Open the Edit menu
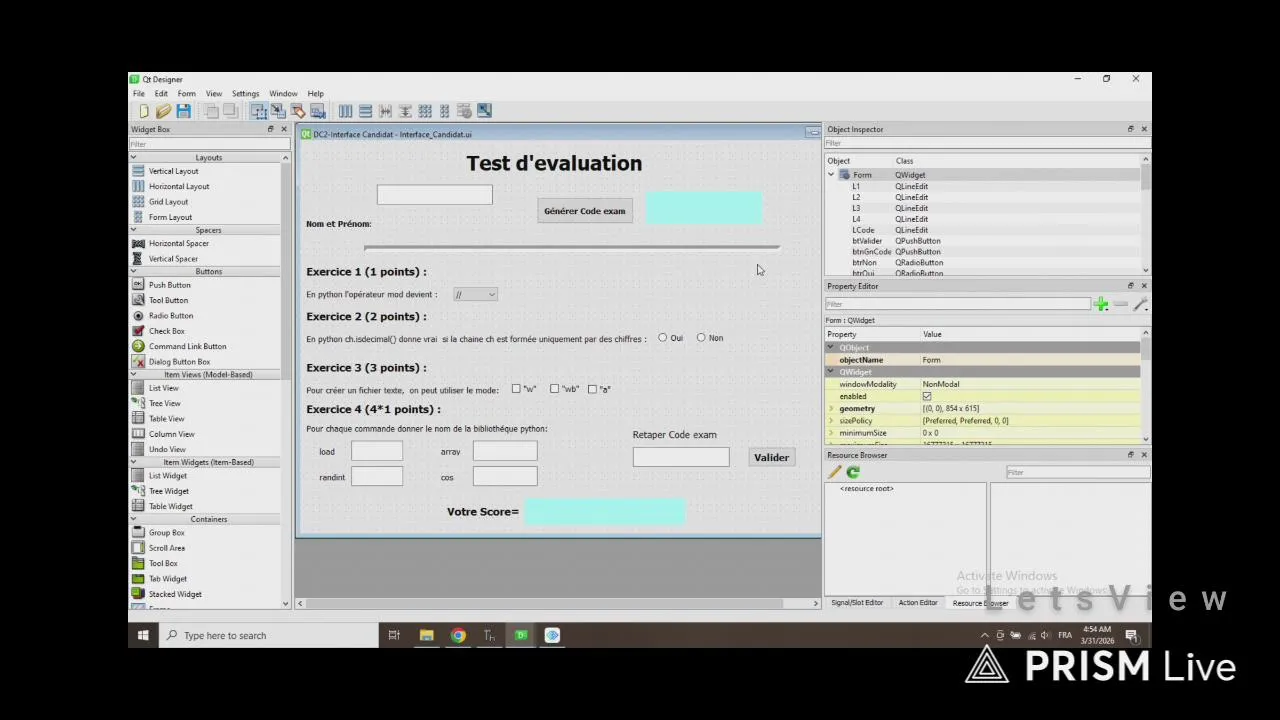1280x720 pixels. (161, 94)
